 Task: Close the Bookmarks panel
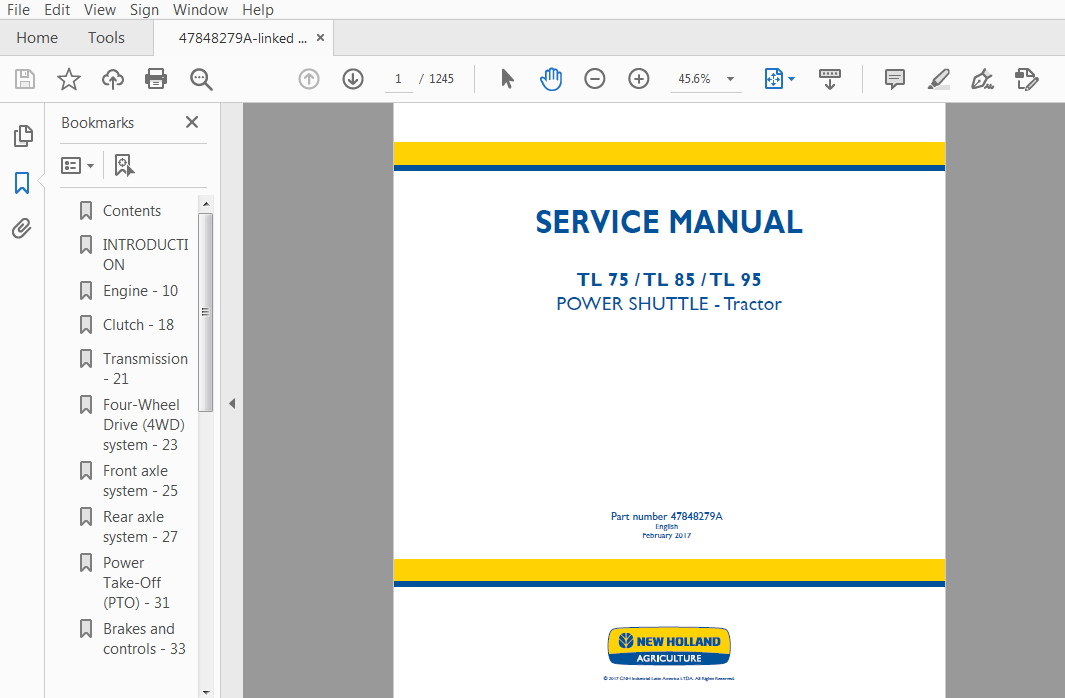coord(192,122)
